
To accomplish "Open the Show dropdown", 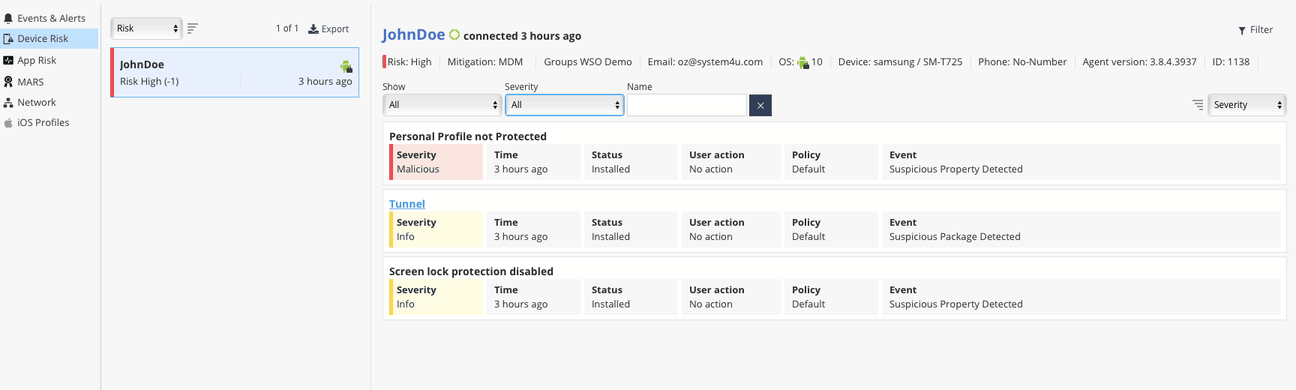I will tap(442, 105).
